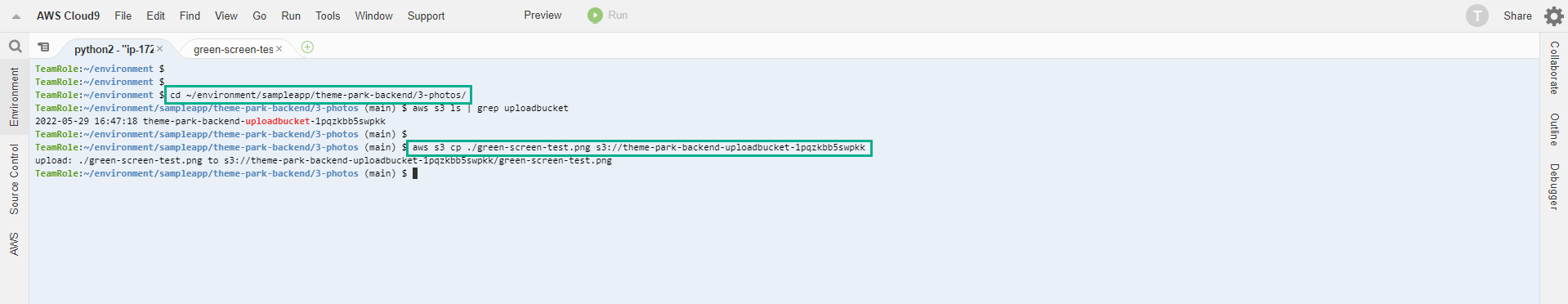This screenshot has height=304, width=1568.
Task: Click the terminal cursor at the prompt
Action: [x=415, y=173]
